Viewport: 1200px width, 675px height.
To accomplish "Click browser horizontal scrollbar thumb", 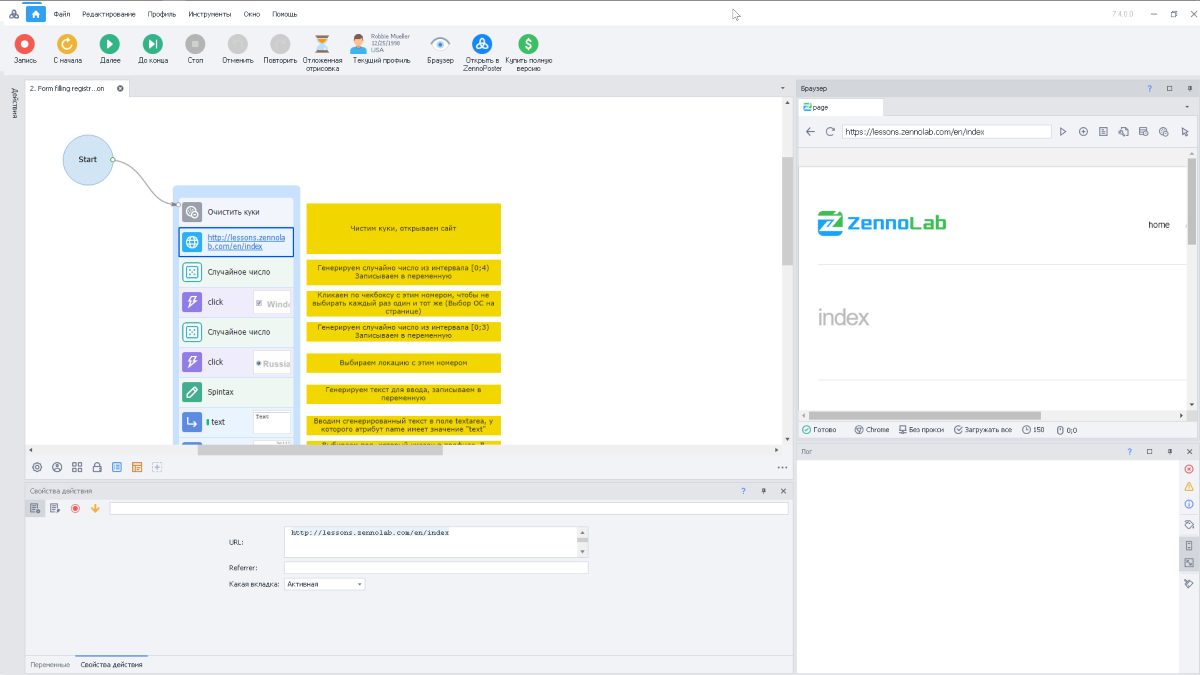I will tap(925, 415).
